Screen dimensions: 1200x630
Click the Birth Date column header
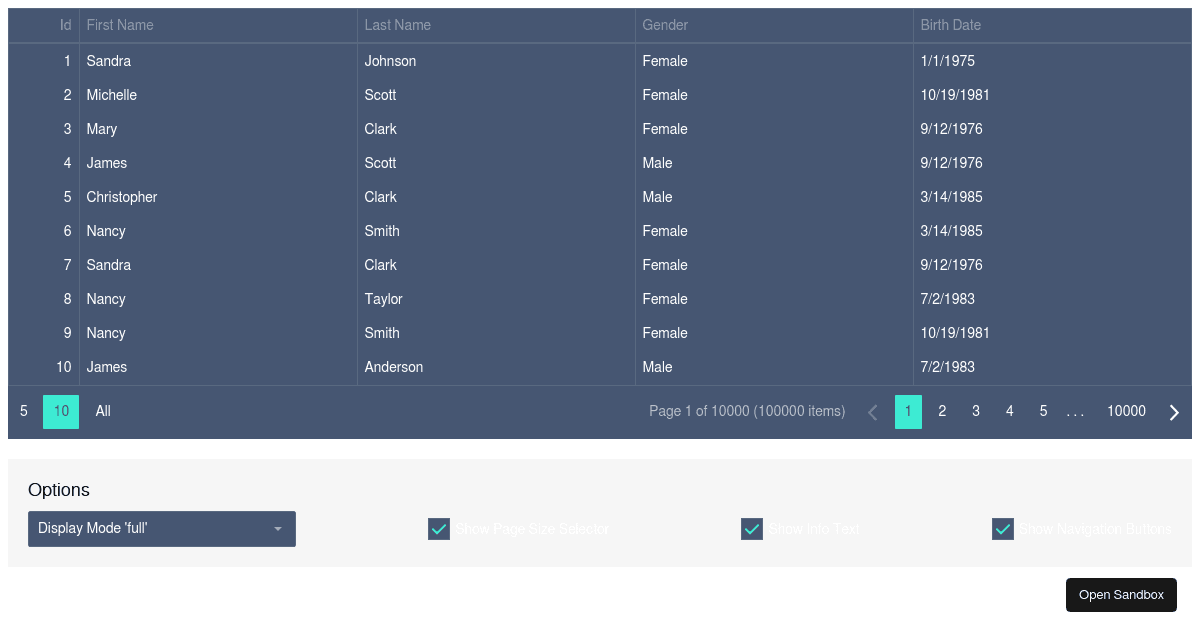click(x=950, y=25)
